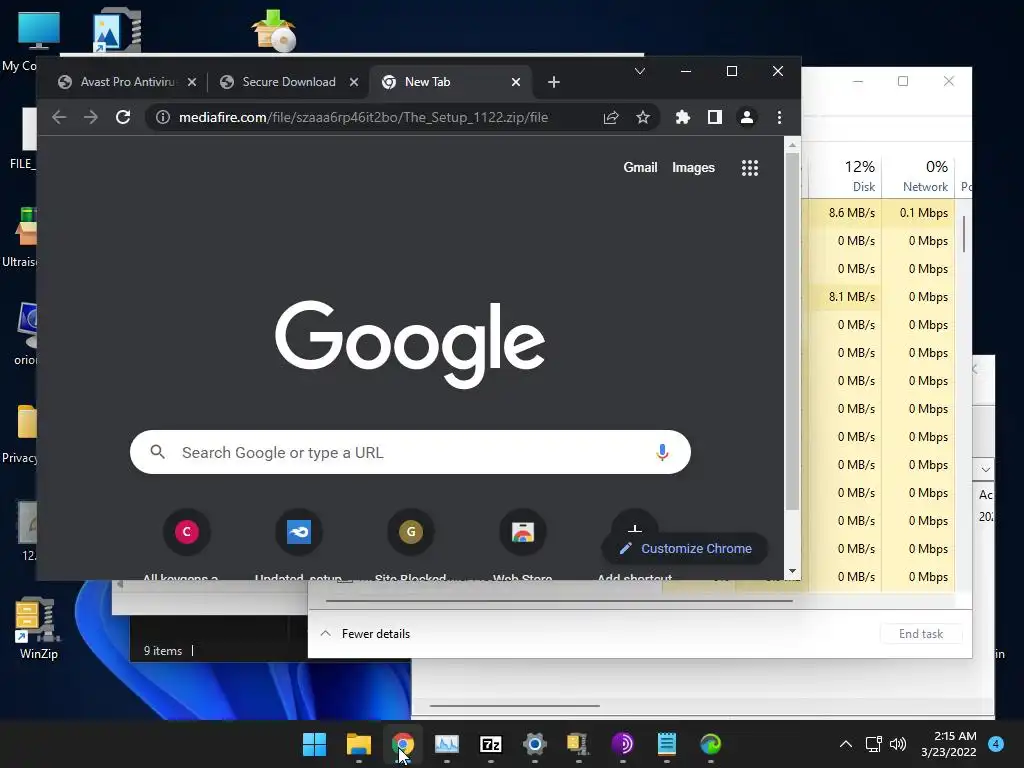This screenshot has height=768, width=1024.
Task: Share this page icon in address bar
Action: click(611, 117)
